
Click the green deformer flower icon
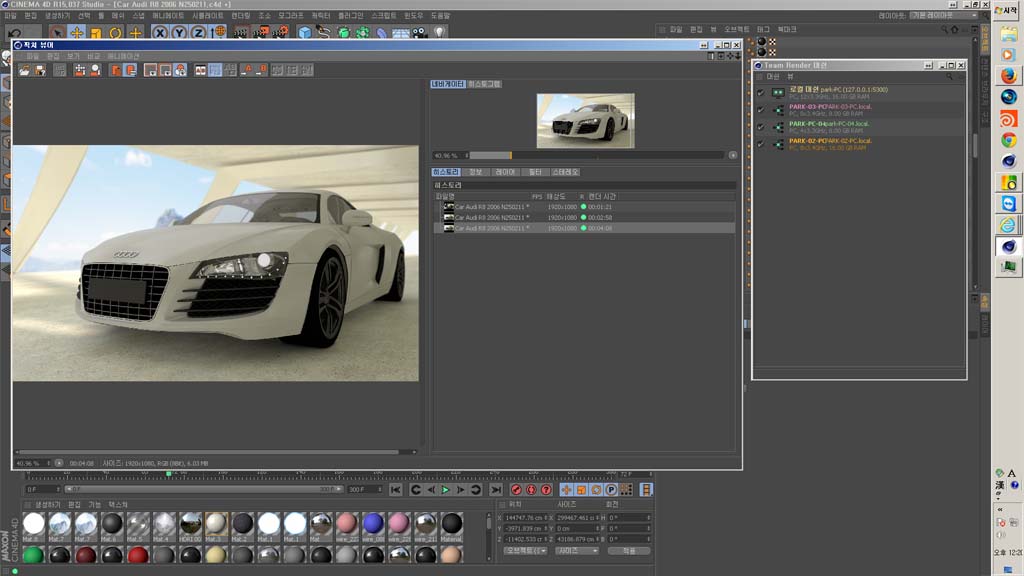click(x=362, y=32)
